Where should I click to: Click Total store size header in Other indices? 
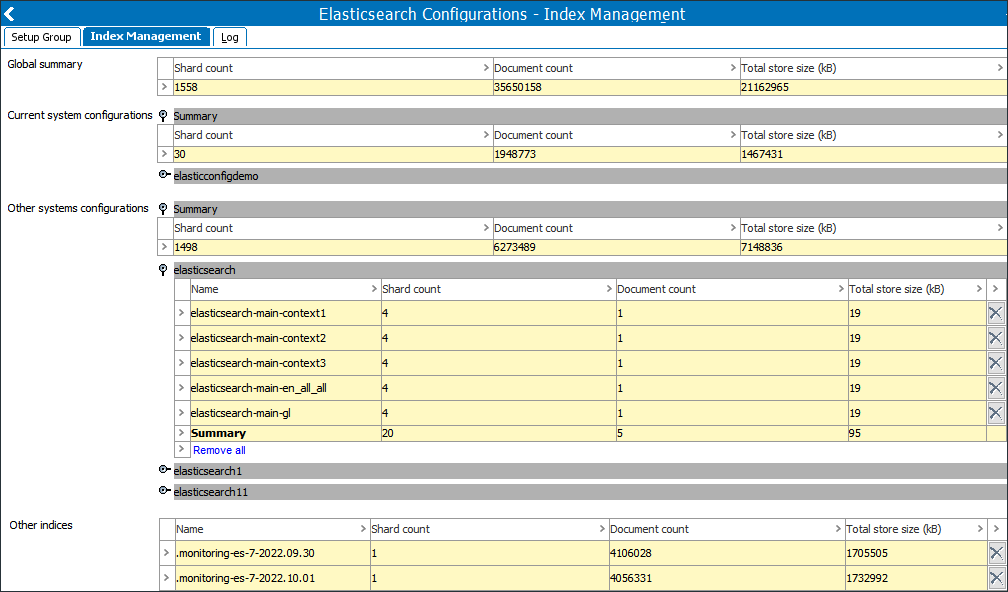click(x=915, y=530)
